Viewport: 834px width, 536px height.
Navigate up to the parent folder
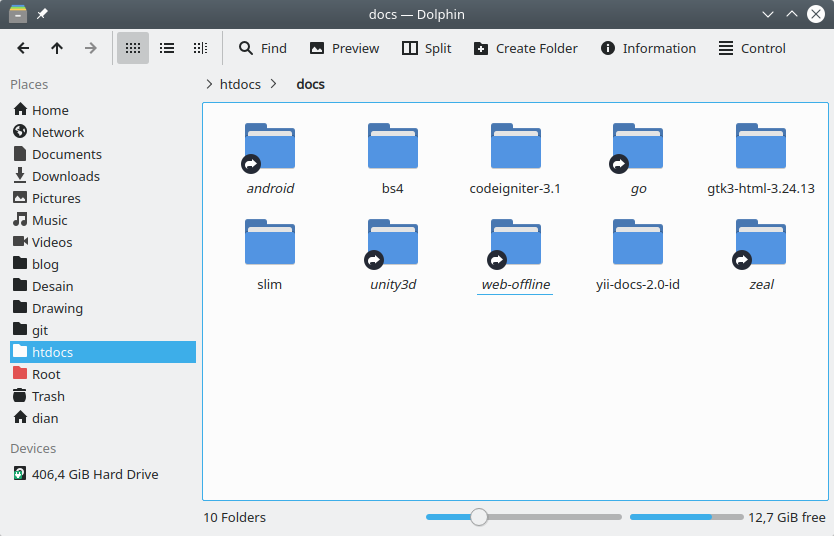click(x=57, y=48)
